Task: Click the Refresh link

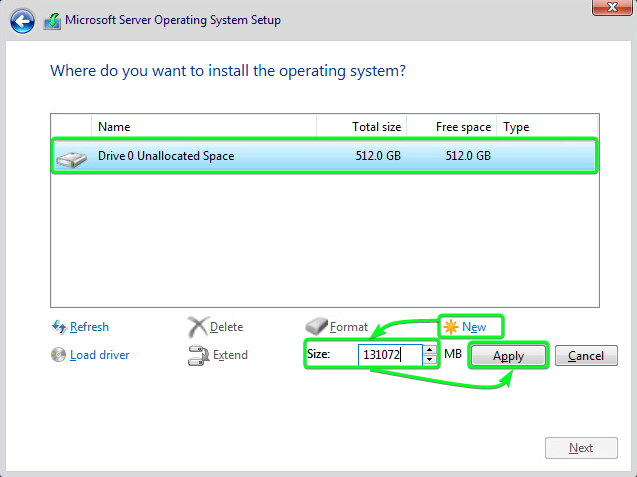Action: click(89, 327)
